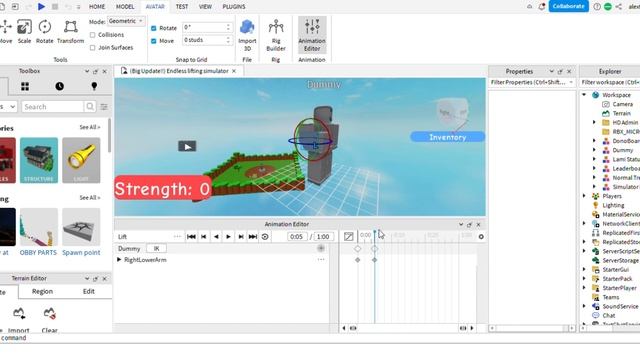The height and width of the screenshot is (360, 640).
Task: Open the OBBY PARTS link
Action: [x=38, y=253]
